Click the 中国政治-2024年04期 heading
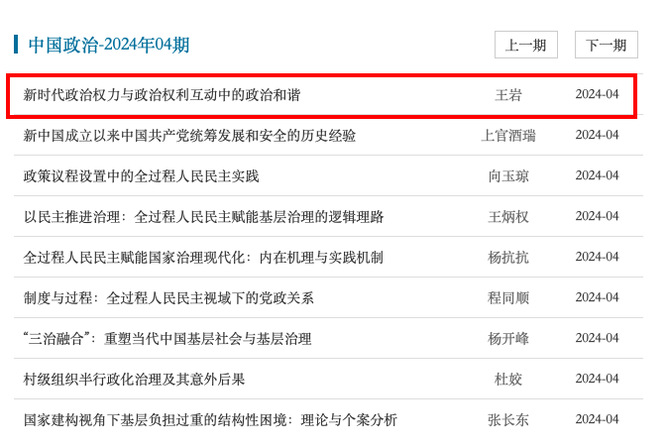The width and height of the screenshot is (649, 445). tap(108, 45)
